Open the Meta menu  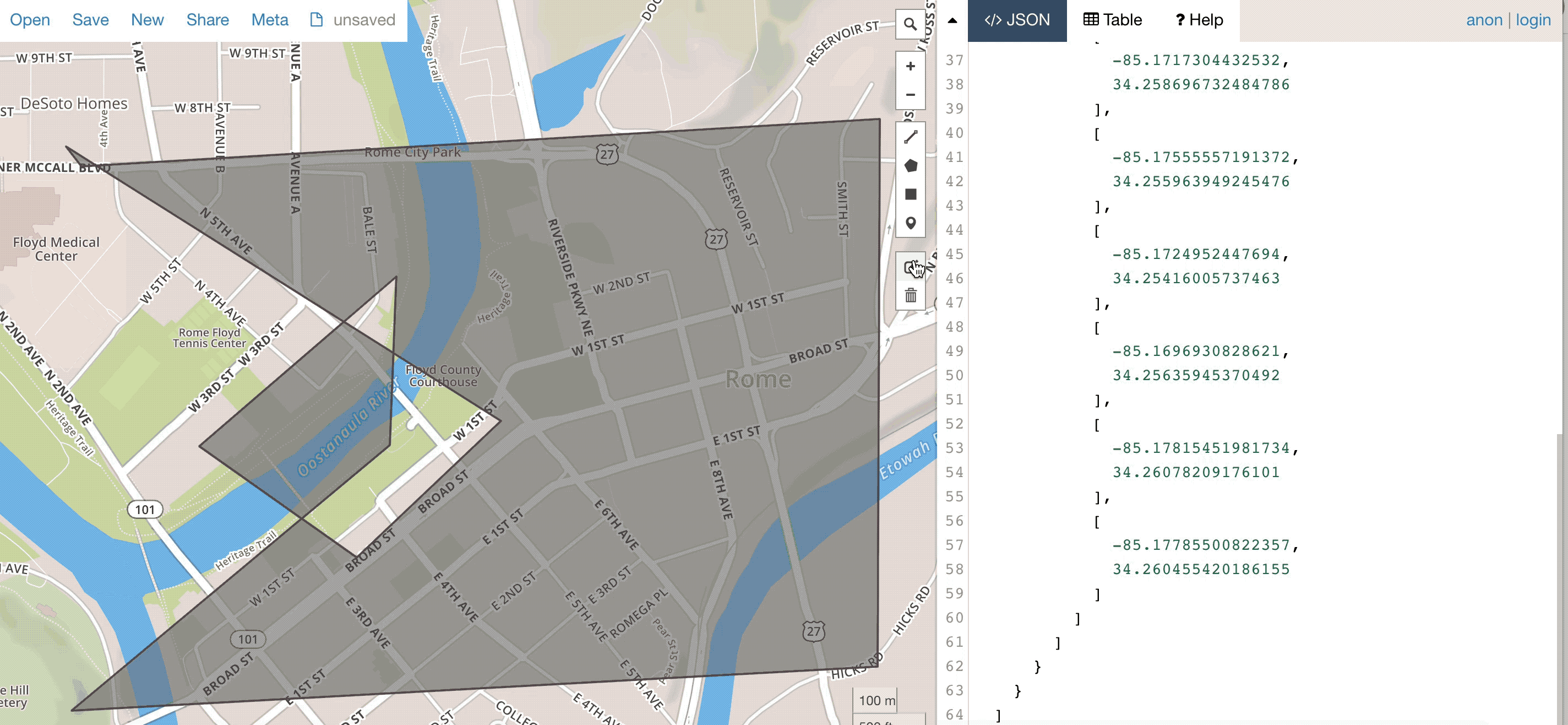(270, 20)
